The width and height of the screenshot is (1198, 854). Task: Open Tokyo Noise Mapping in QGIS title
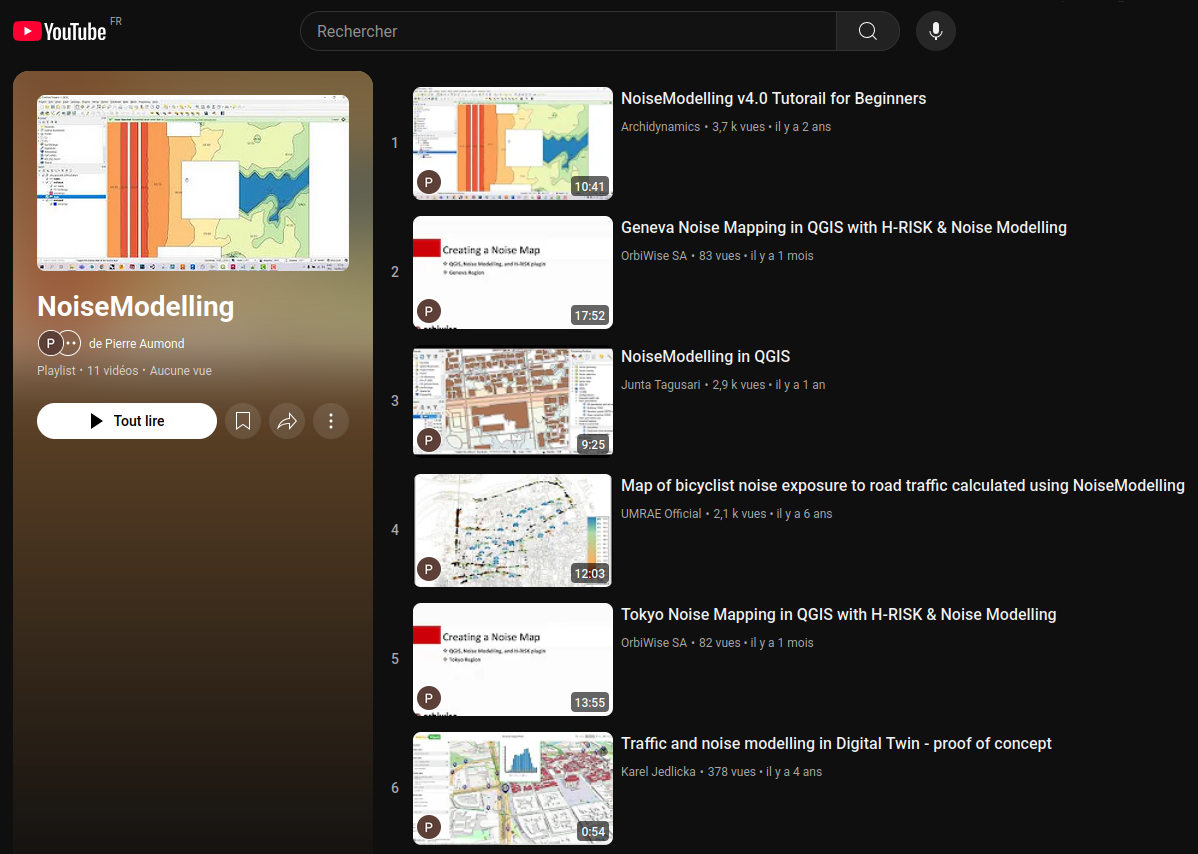point(838,615)
